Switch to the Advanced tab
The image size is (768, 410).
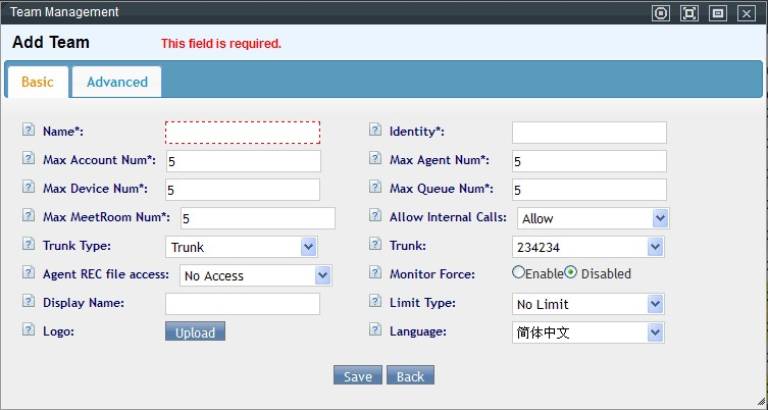[x=117, y=82]
